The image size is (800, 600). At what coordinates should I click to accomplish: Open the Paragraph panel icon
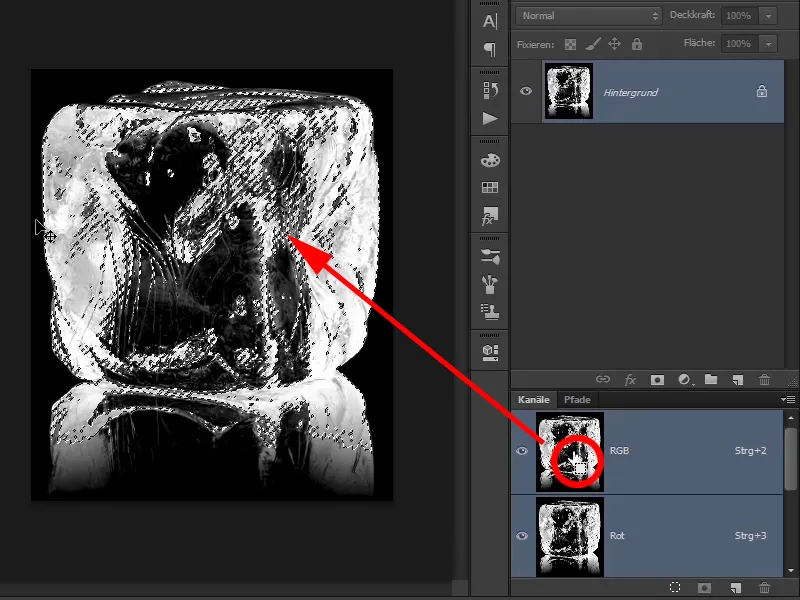[490, 49]
